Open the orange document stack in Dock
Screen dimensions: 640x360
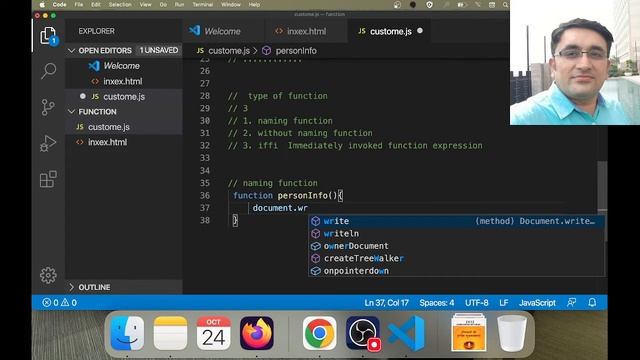(x=469, y=333)
